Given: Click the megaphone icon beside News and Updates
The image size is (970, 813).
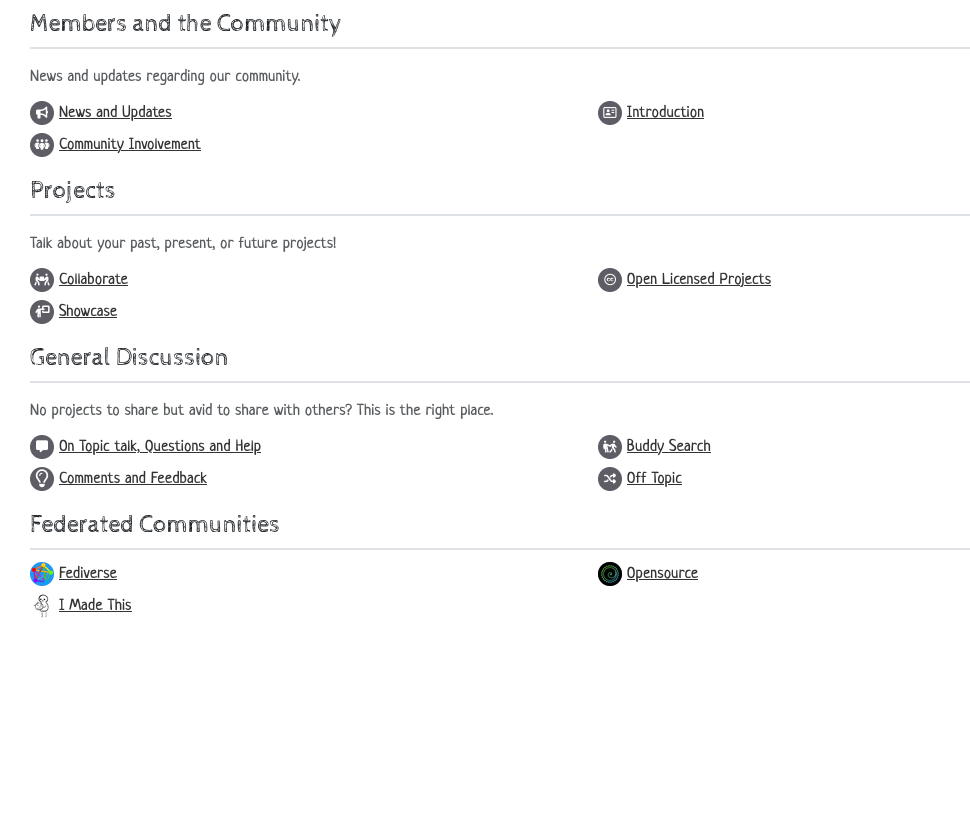Looking at the screenshot, I should 41,112.
